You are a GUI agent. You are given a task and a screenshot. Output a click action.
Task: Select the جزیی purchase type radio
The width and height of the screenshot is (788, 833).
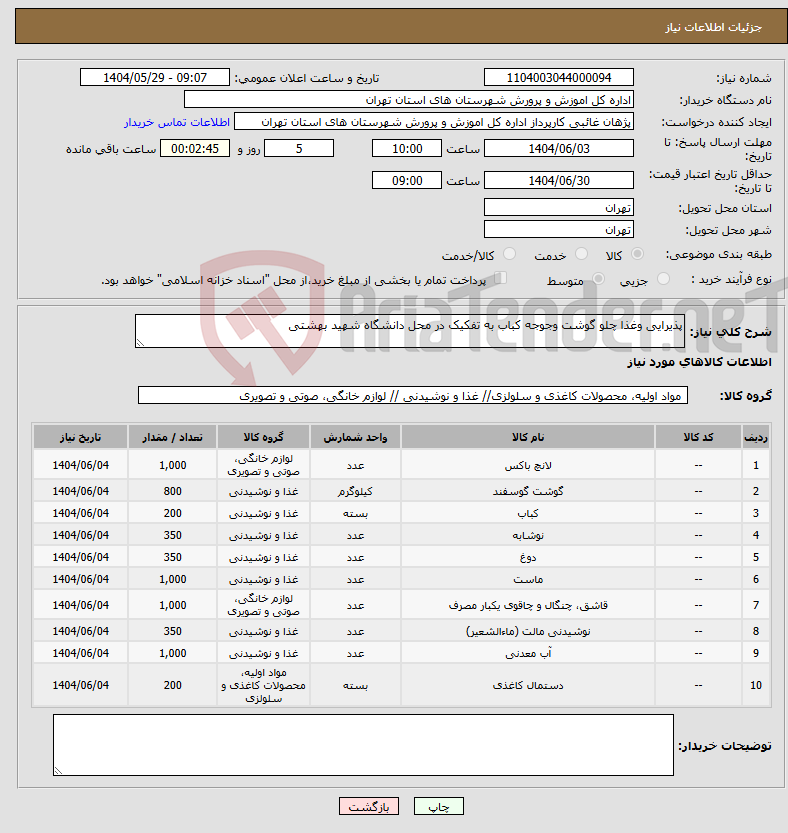(x=663, y=279)
